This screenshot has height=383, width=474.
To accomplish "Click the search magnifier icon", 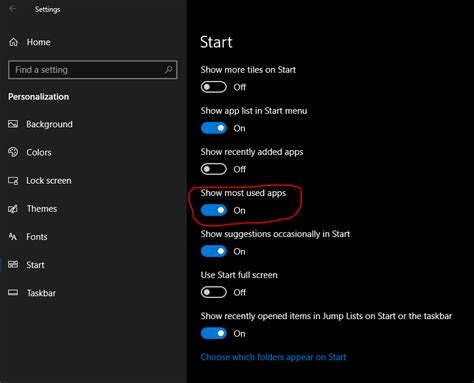I will (169, 70).
